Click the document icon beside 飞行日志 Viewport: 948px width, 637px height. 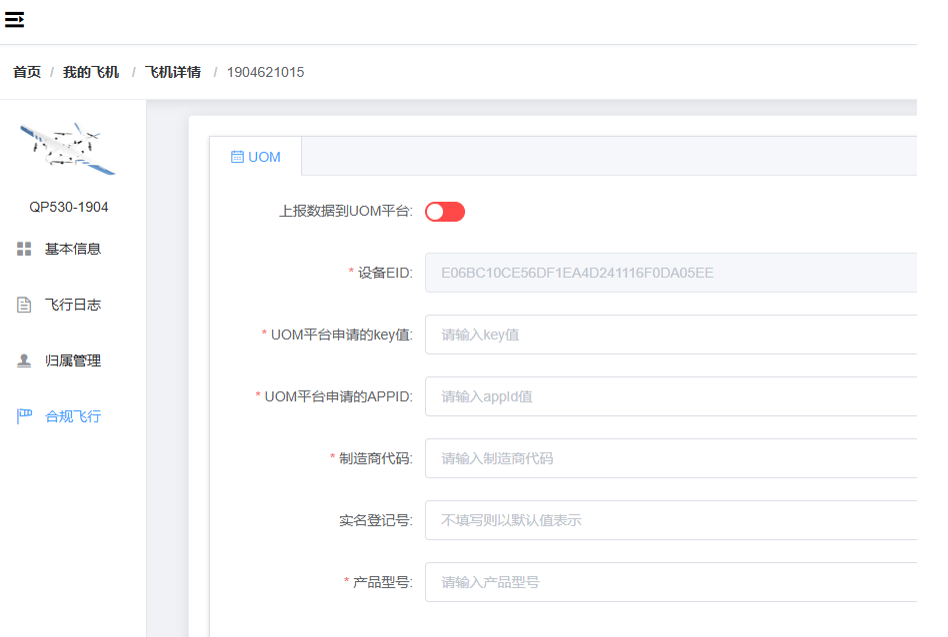point(24,305)
